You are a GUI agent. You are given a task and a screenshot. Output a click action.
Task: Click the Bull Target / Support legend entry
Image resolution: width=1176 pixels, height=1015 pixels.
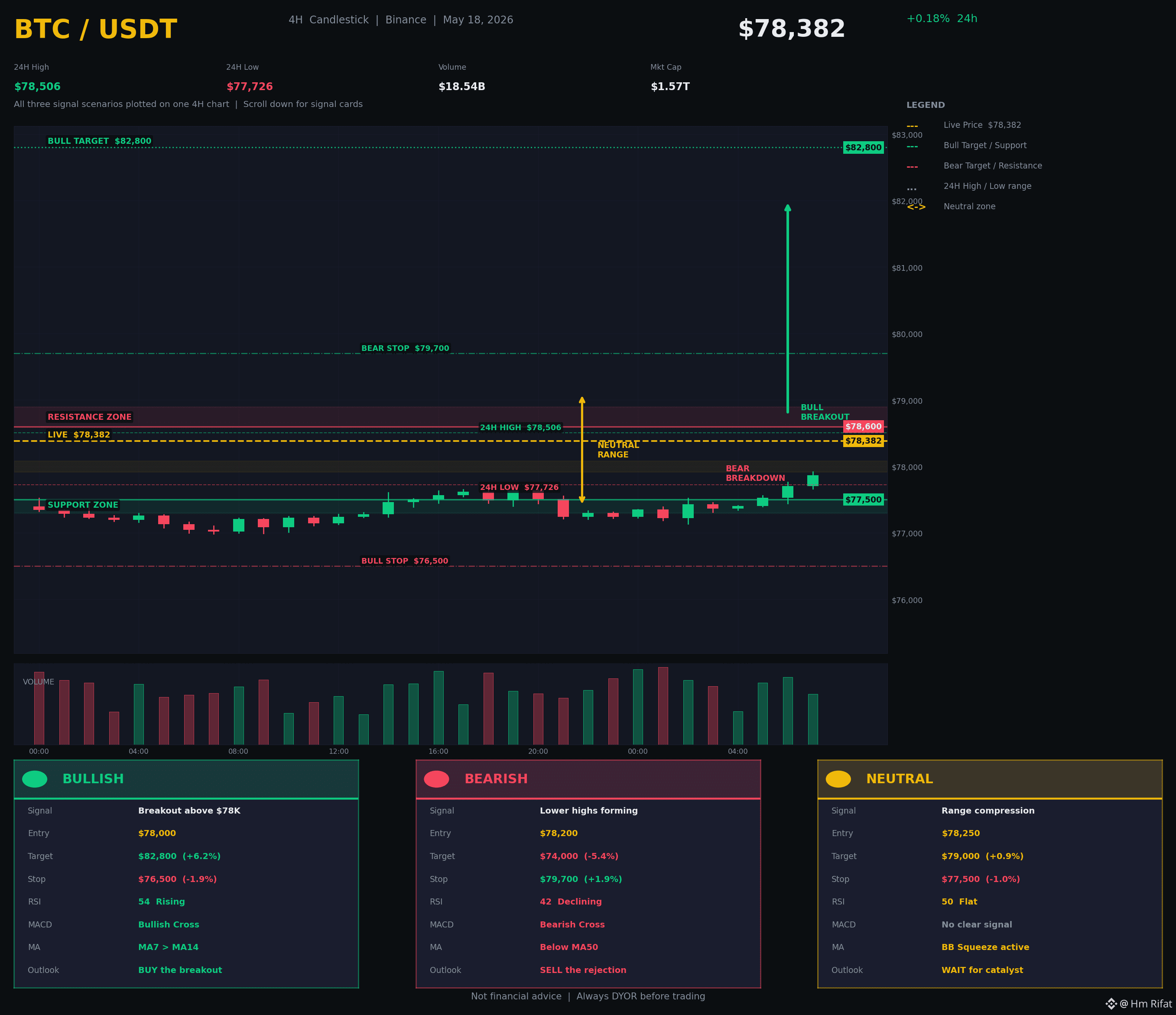point(985,145)
